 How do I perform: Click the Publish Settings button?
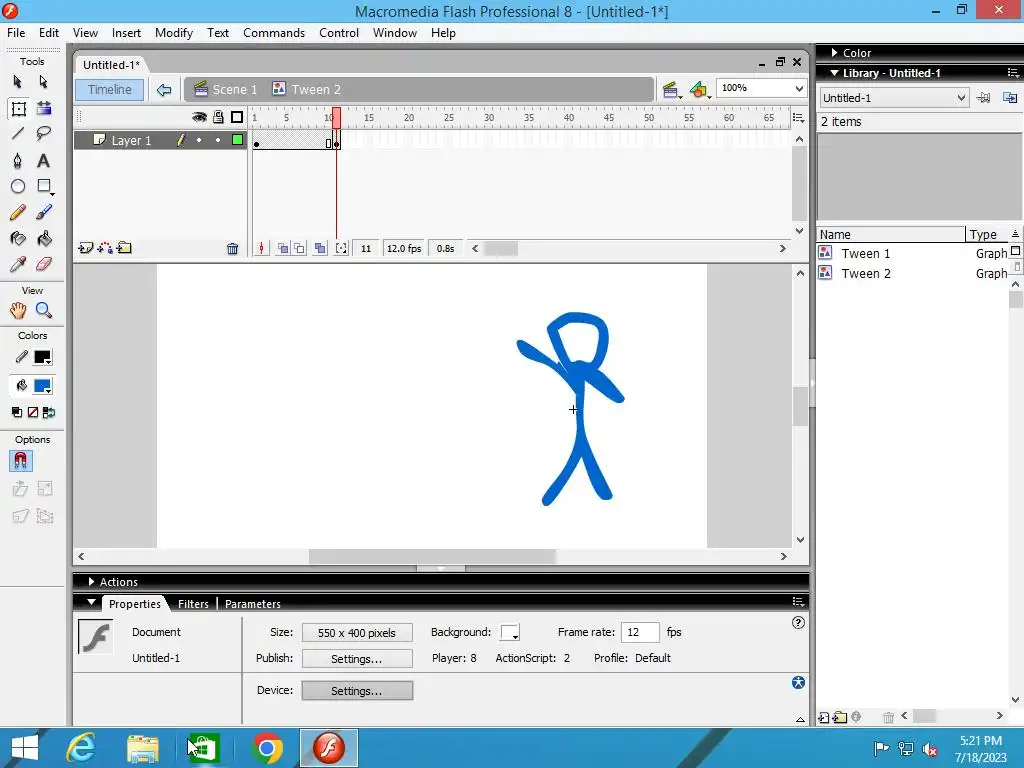(357, 659)
